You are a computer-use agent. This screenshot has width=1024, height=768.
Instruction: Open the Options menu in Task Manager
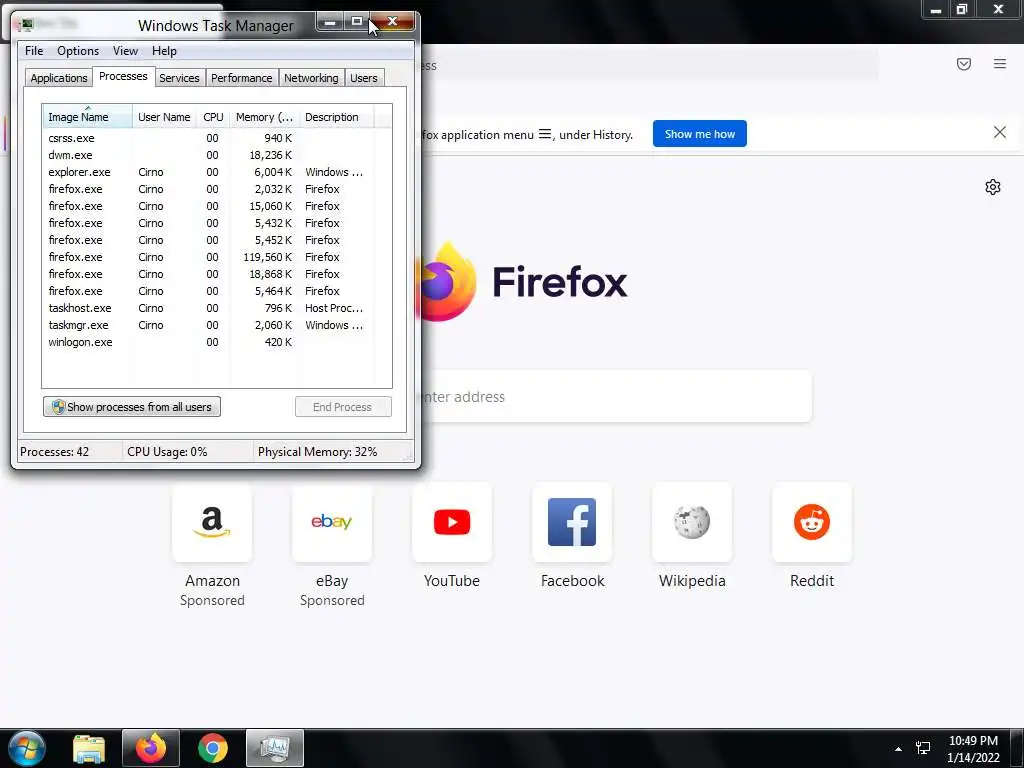78,51
